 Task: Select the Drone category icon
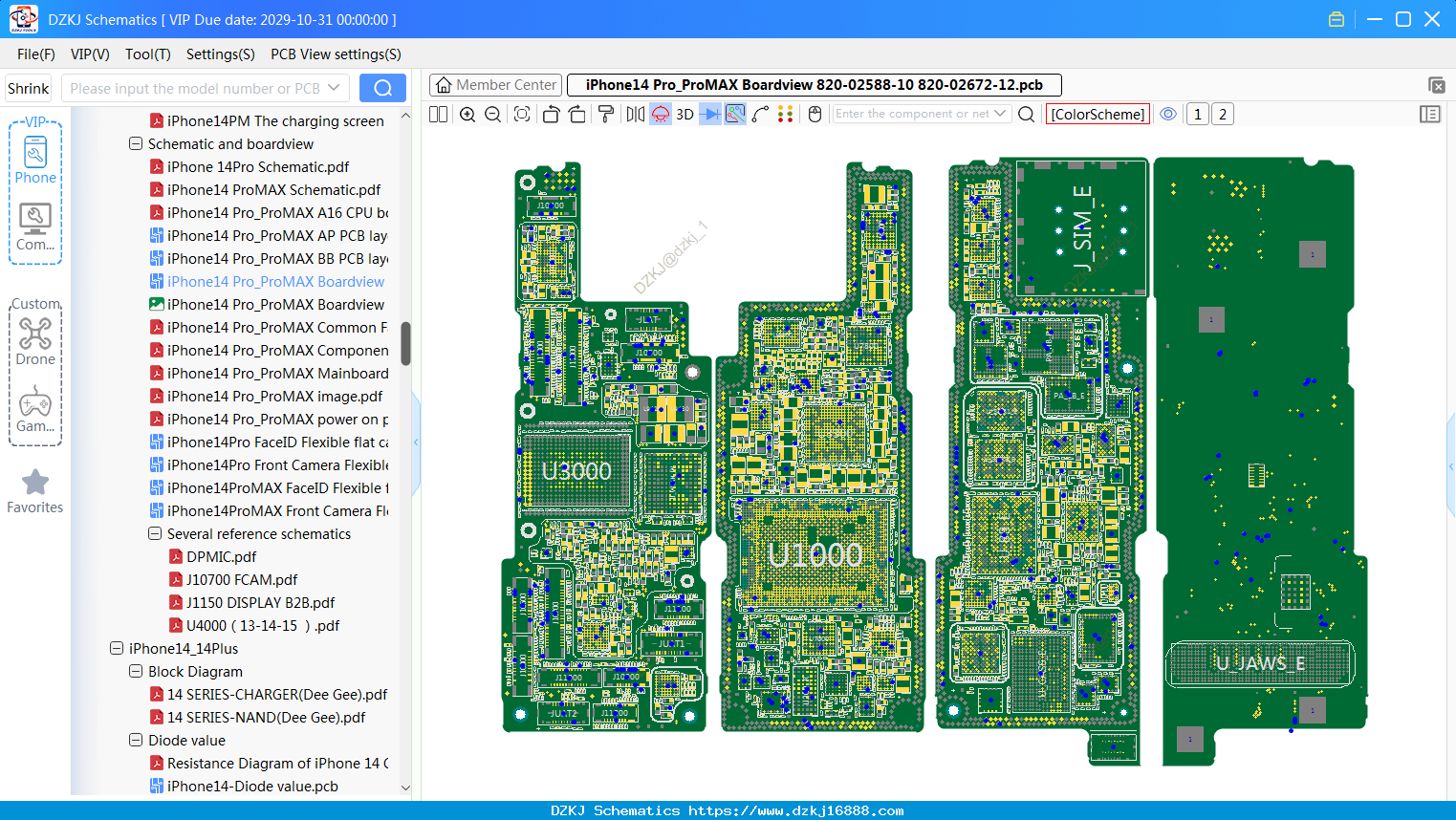pos(35,341)
